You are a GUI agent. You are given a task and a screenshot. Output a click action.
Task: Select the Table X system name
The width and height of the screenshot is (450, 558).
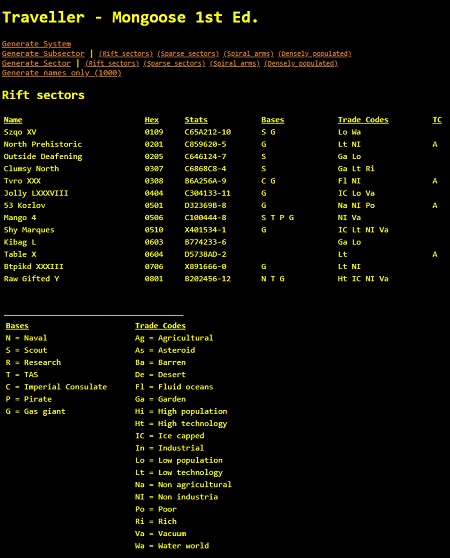coord(20,254)
